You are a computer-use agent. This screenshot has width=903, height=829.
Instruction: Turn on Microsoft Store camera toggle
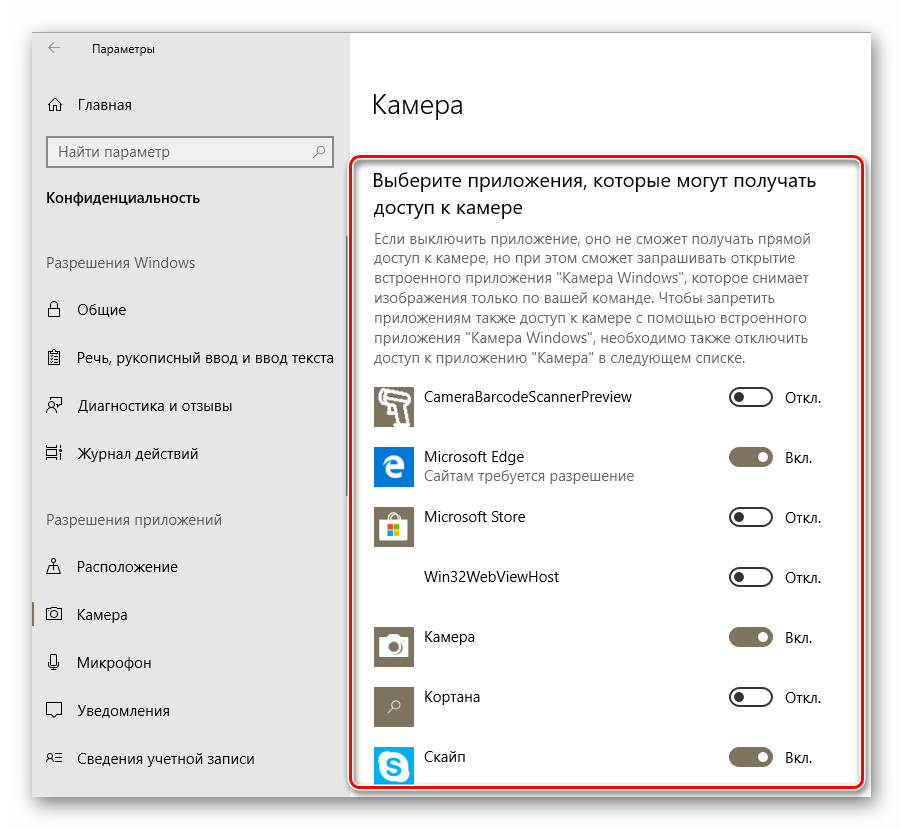tap(750, 518)
